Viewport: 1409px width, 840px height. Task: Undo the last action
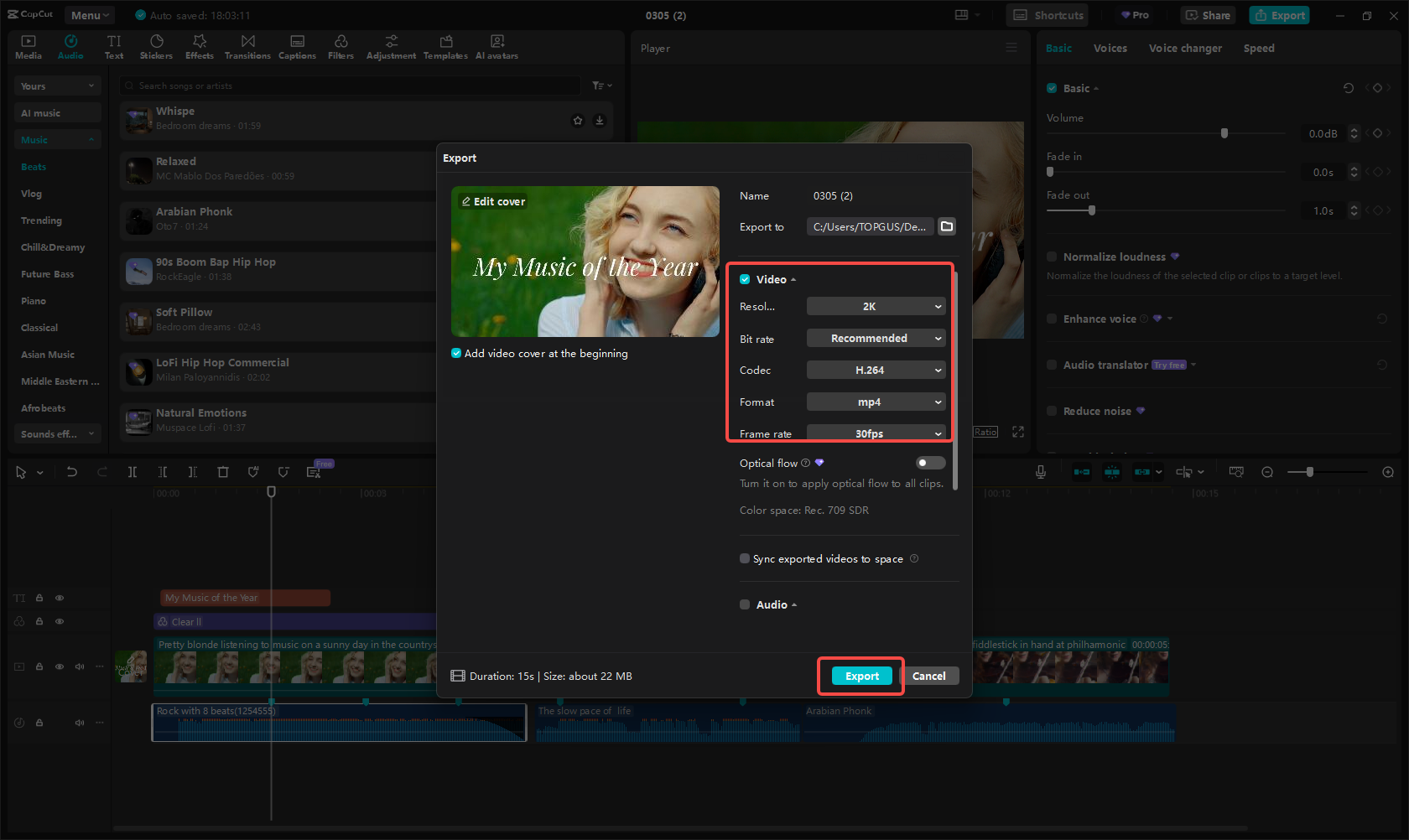pyautogui.click(x=72, y=472)
